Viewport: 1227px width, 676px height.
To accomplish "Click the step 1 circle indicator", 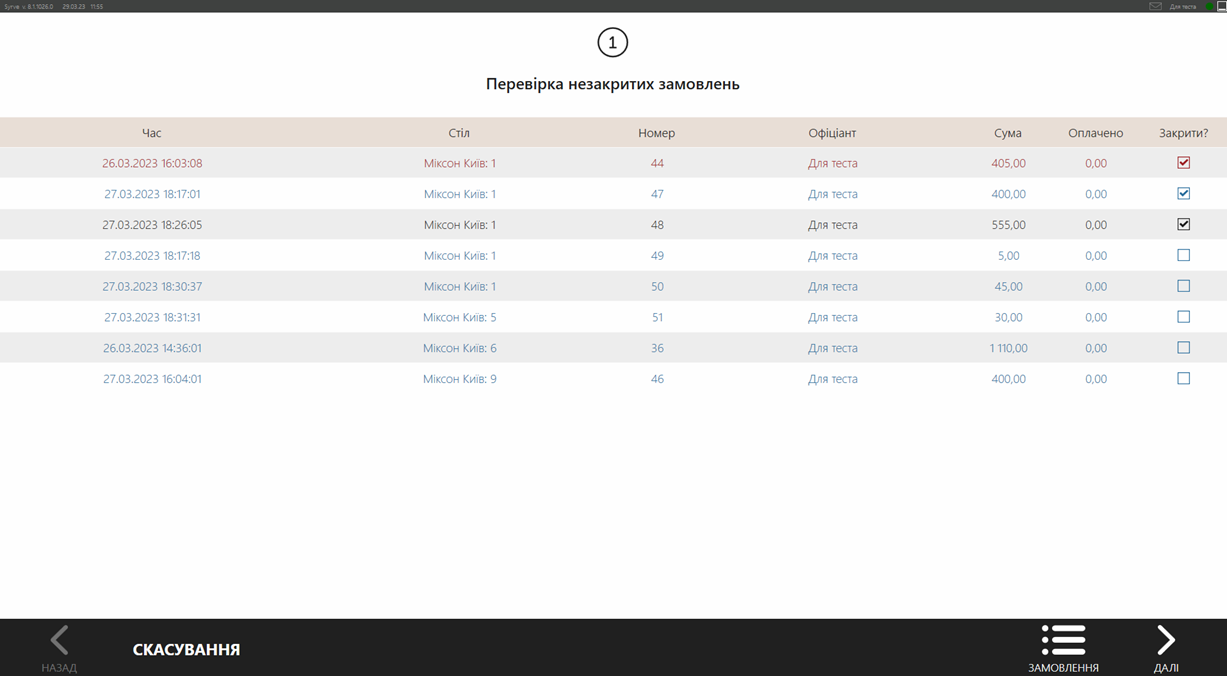I will (x=612, y=42).
